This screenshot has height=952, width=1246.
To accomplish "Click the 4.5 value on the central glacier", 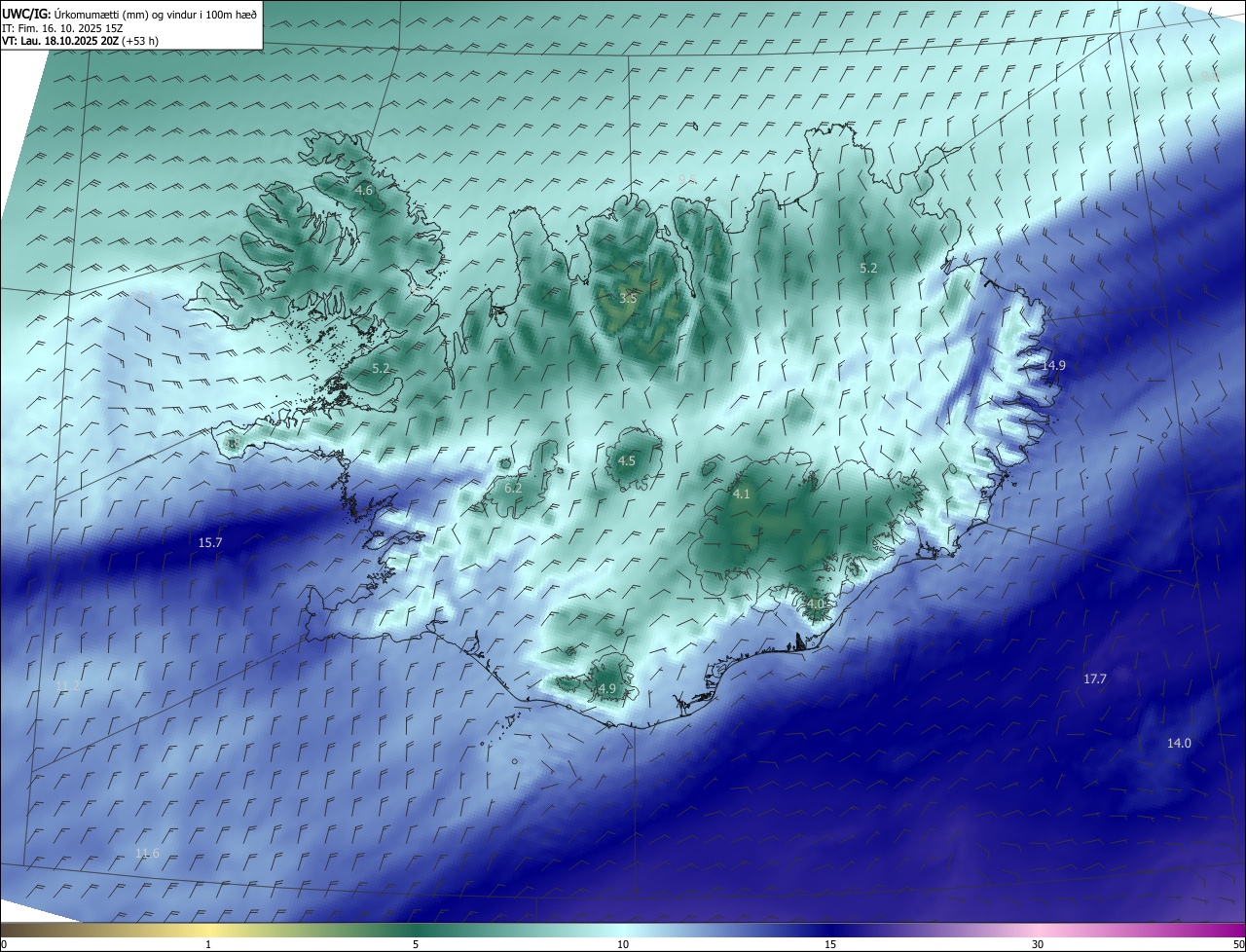I will (x=627, y=460).
